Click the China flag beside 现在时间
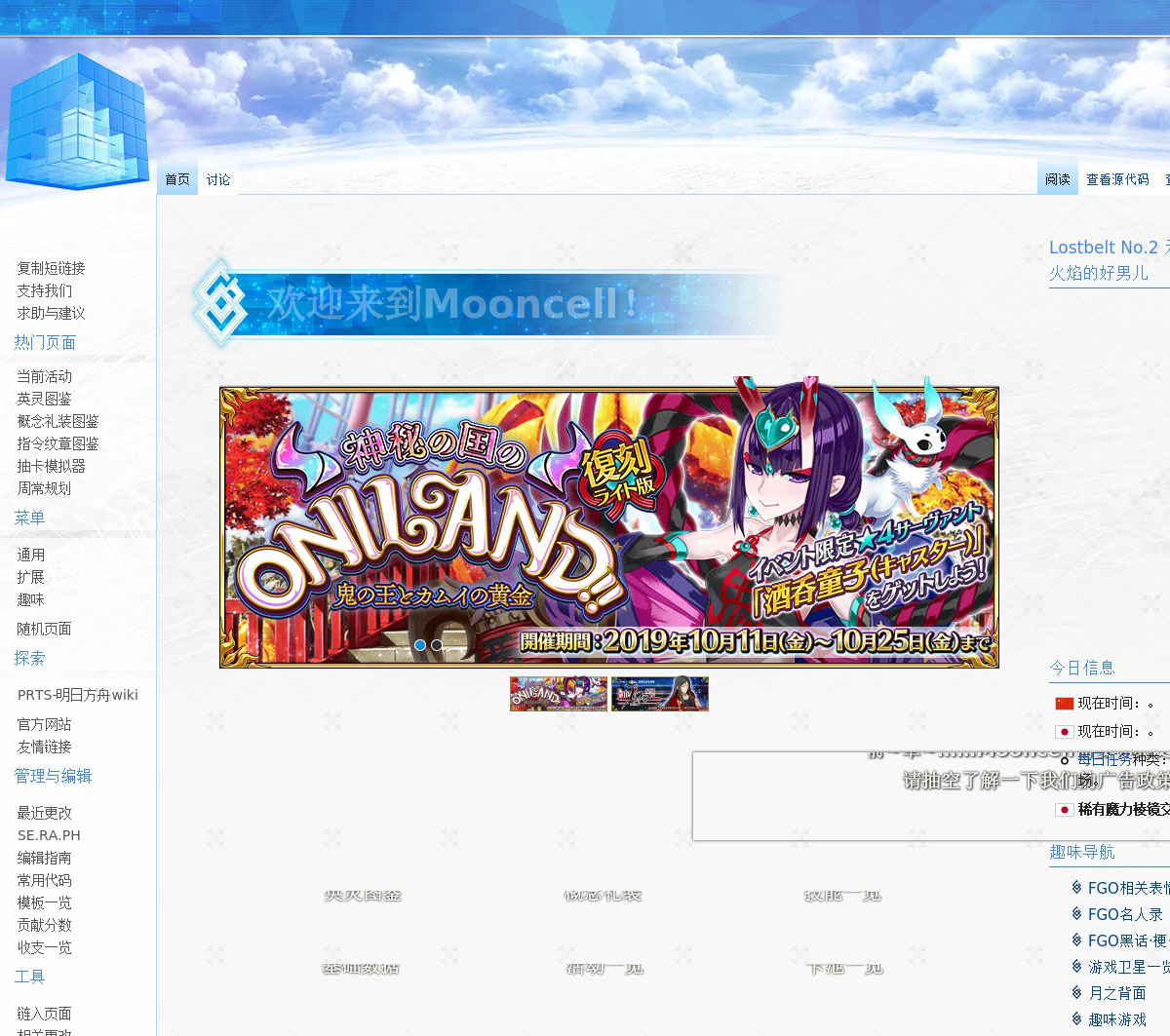The width and height of the screenshot is (1170, 1036). pyautogui.click(x=1064, y=703)
